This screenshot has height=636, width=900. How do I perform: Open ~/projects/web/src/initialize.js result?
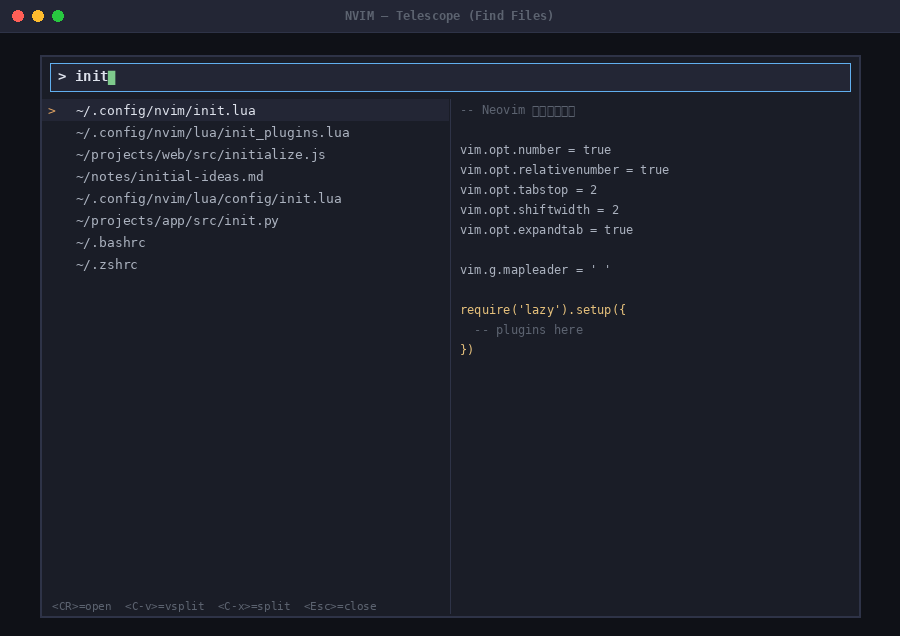tap(246, 154)
